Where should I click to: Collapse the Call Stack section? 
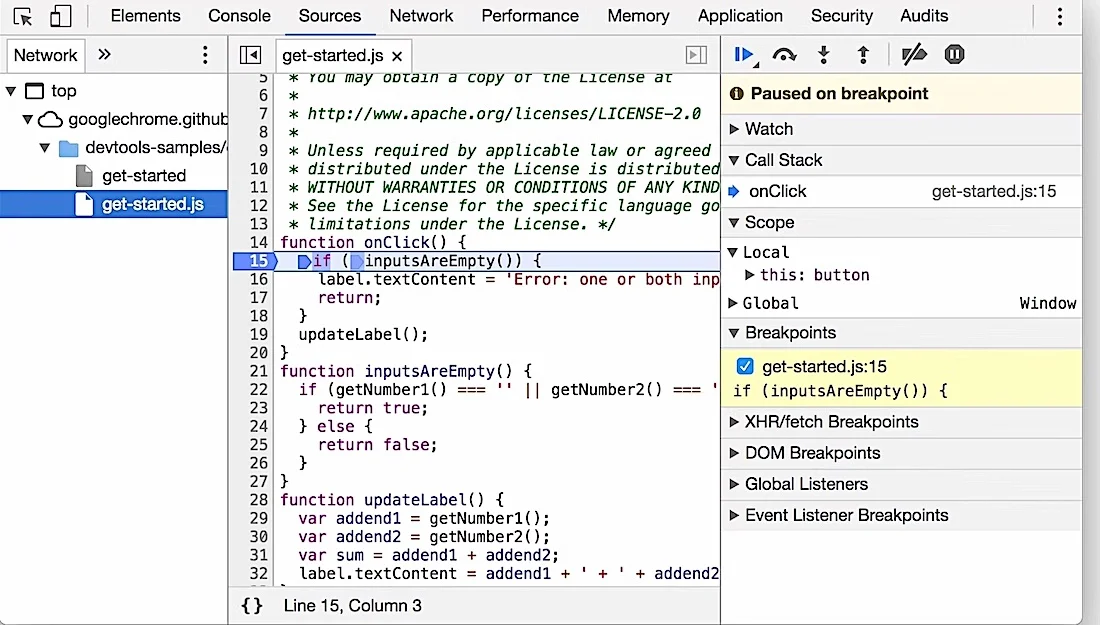click(734, 160)
